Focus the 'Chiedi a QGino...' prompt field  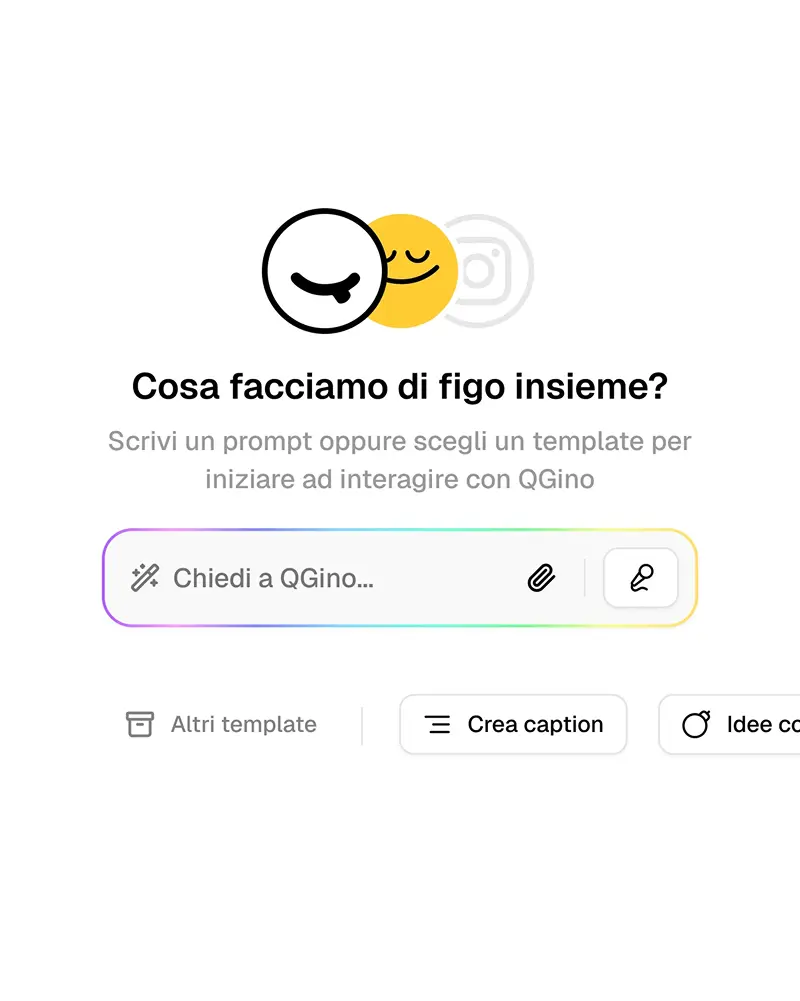(320, 578)
